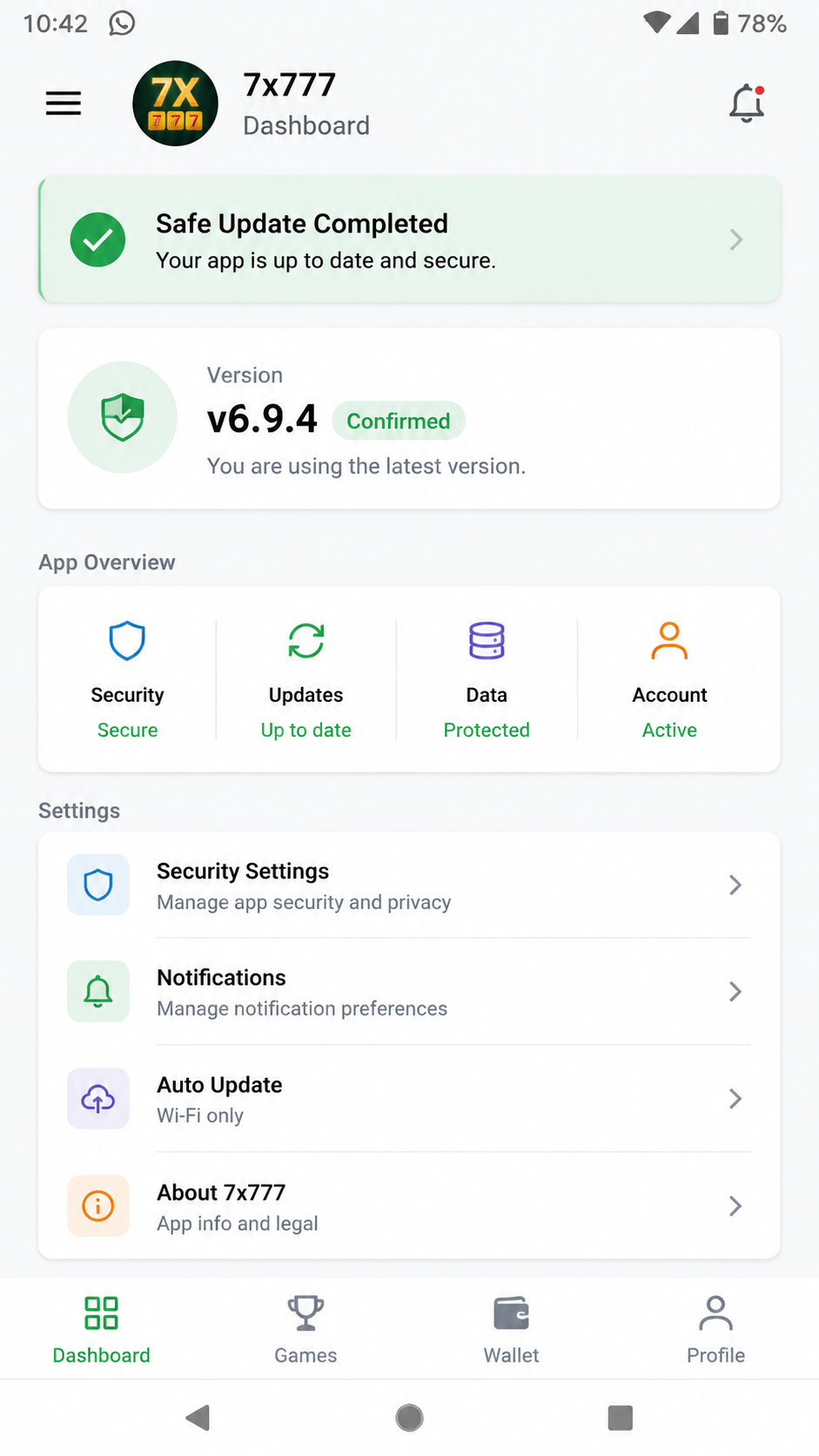This screenshot has height=1456, width=819.
Task: Switch to the Wallet tab
Action: [512, 1330]
